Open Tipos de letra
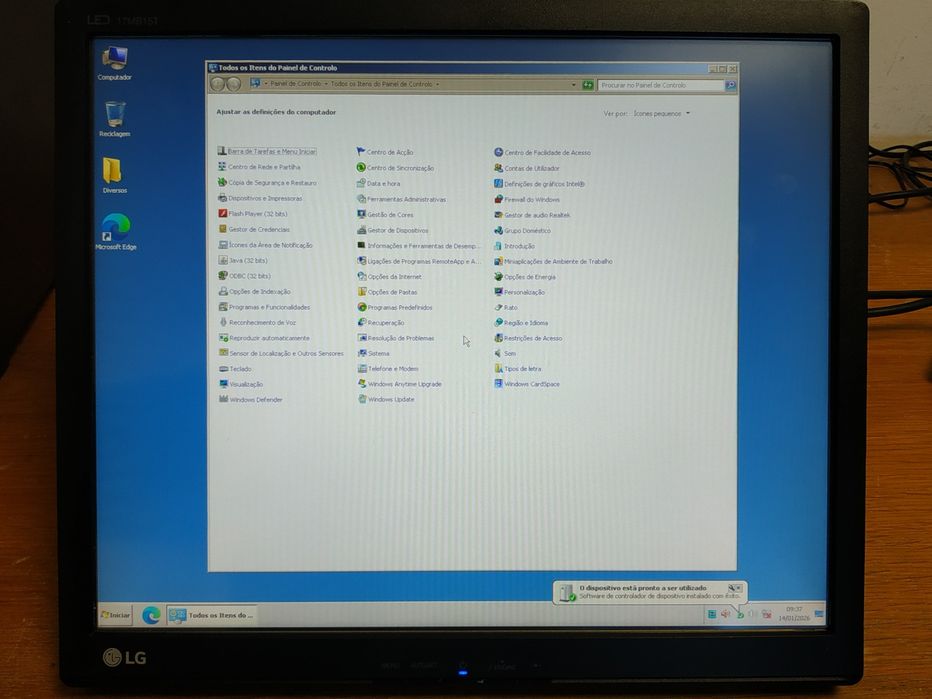 518,369
